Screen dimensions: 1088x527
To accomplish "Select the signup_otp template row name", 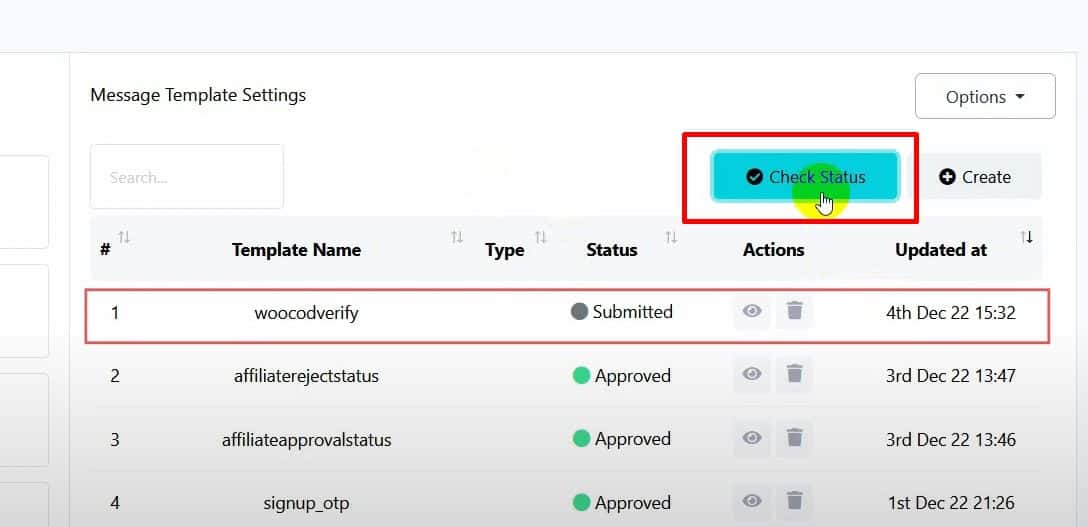I will [306, 502].
